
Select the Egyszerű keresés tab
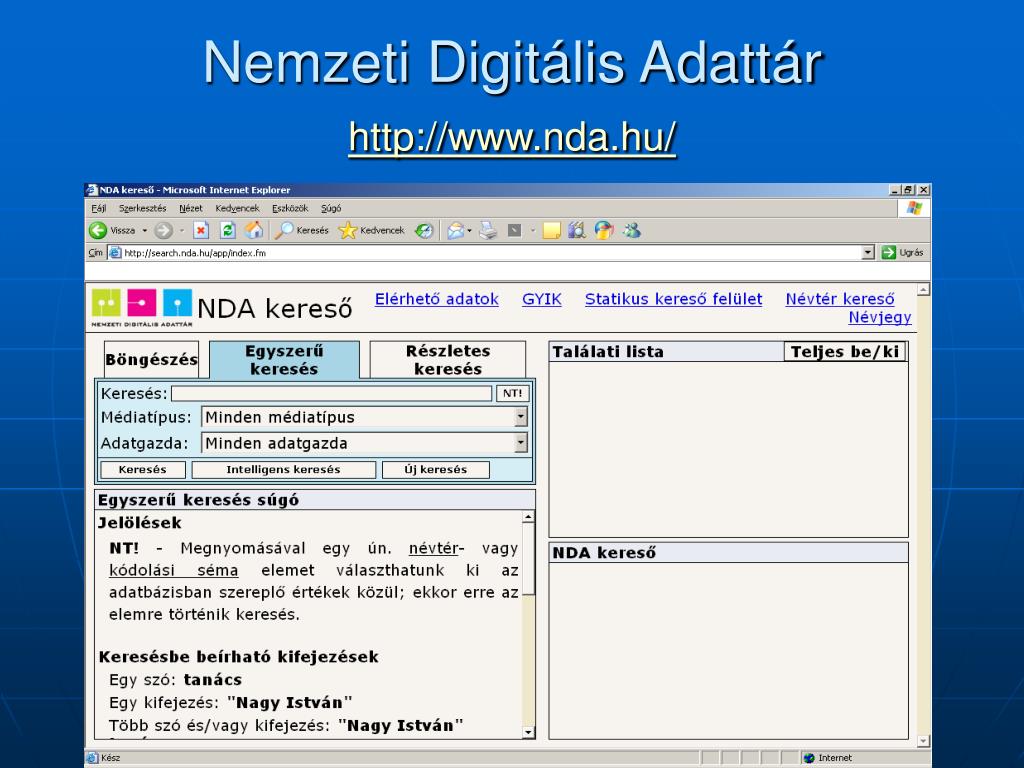(284, 359)
